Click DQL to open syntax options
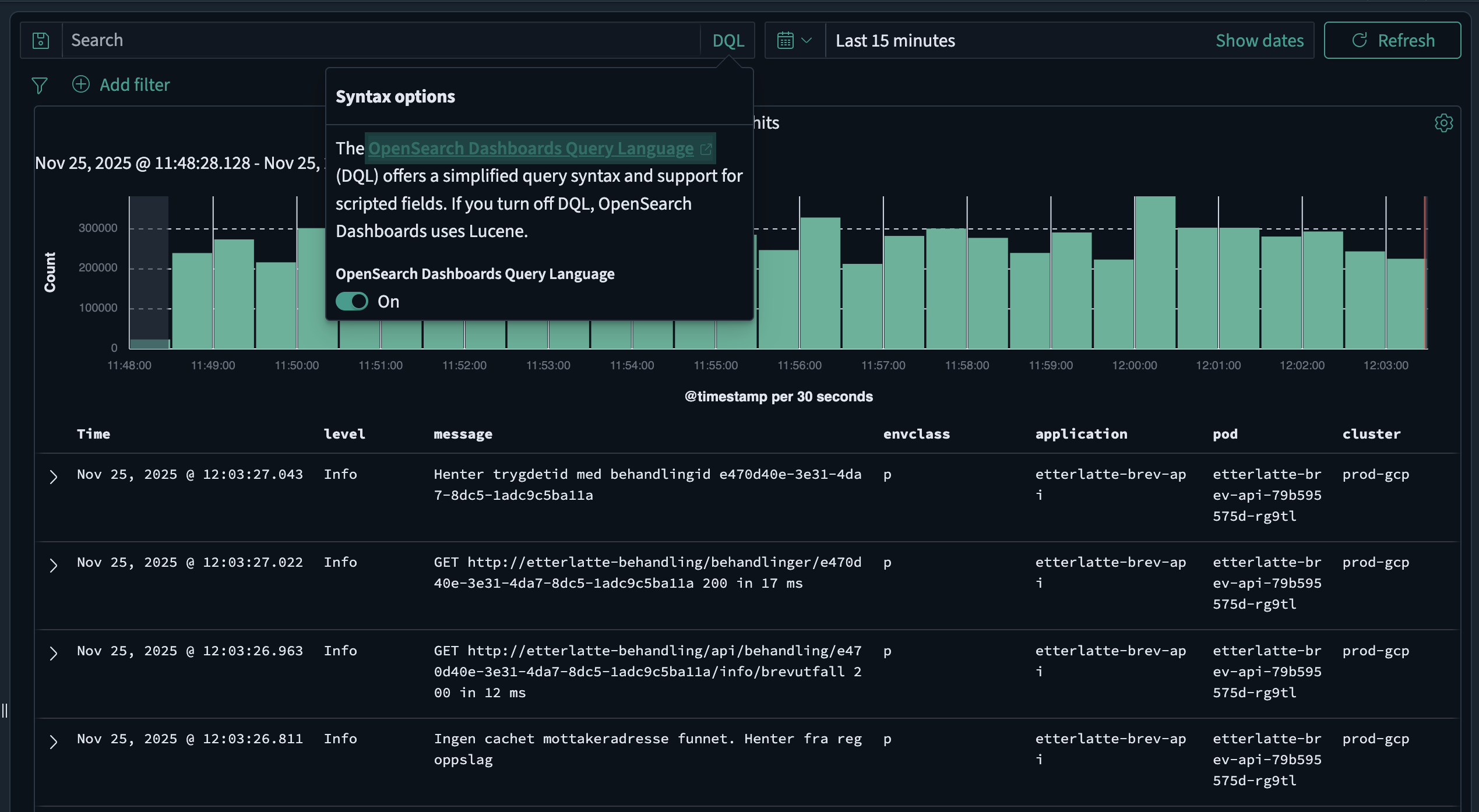Image resolution: width=1479 pixels, height=812 pixels. click(728, 40)
